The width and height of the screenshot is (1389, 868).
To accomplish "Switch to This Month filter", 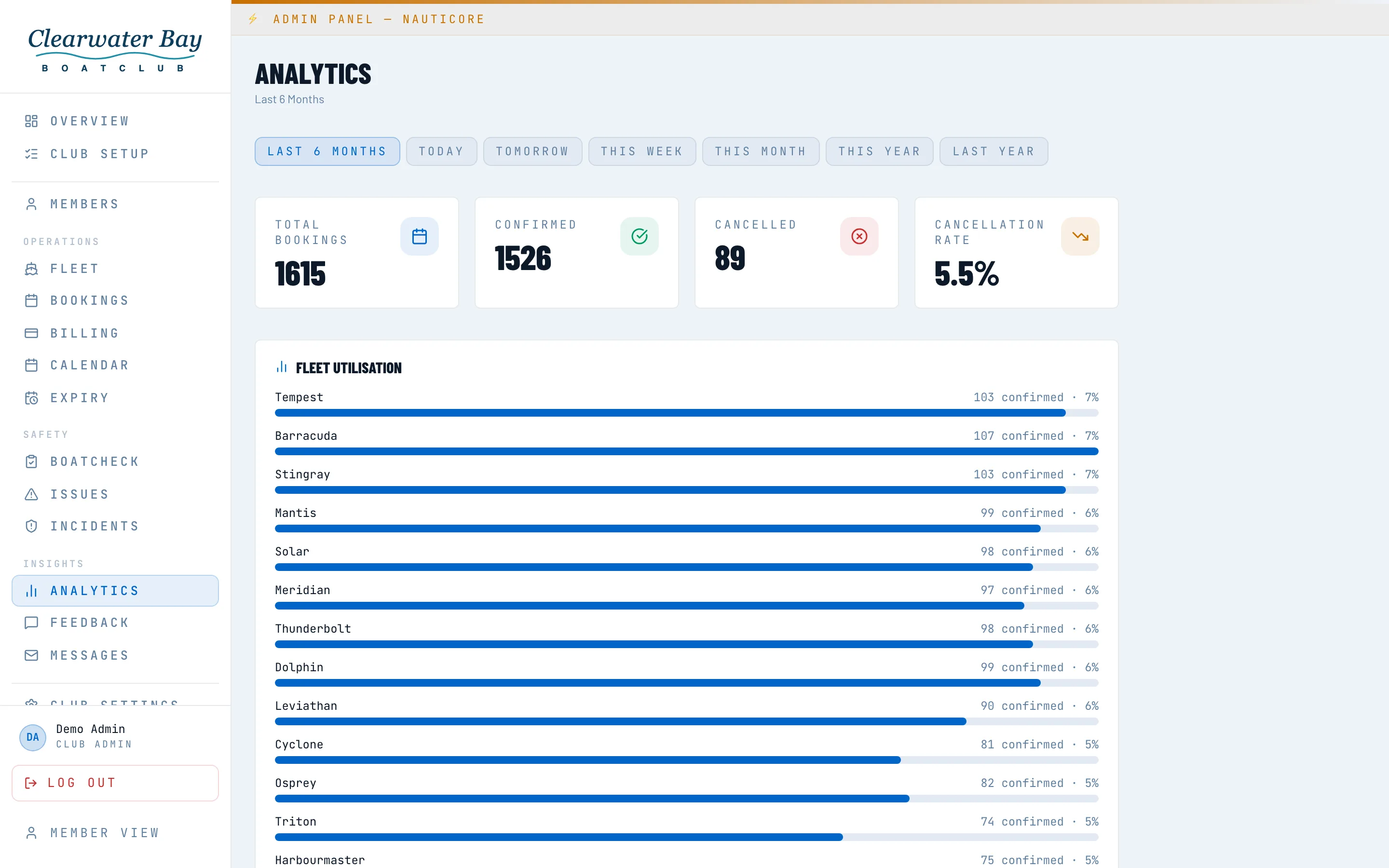I will click(x=761, y=151).
